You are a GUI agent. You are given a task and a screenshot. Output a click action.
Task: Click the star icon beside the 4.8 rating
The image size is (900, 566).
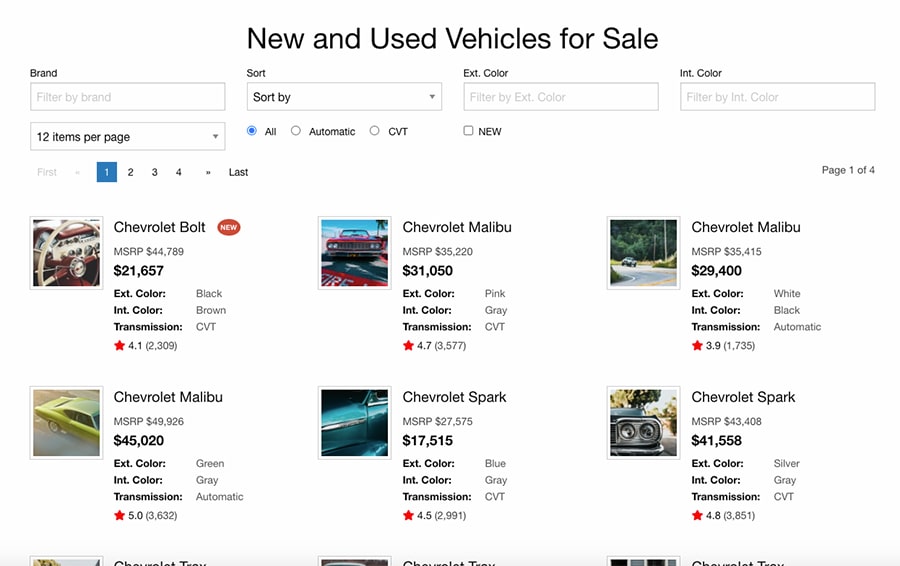tap(698, 516)
